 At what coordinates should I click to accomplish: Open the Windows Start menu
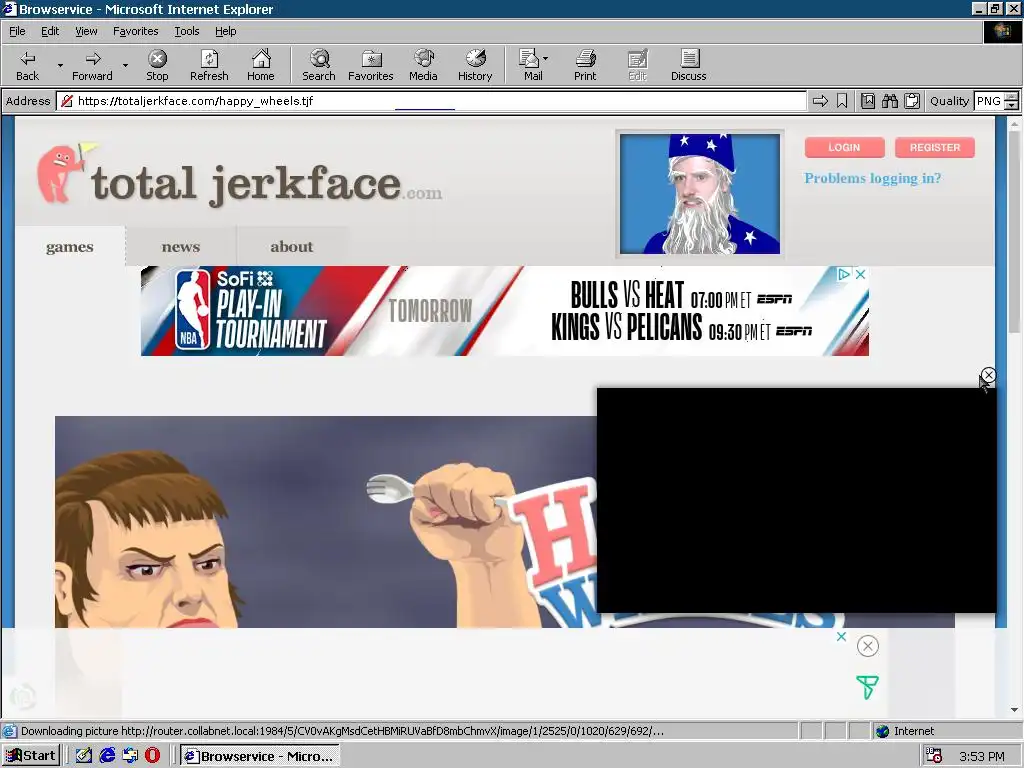point(31,756)
